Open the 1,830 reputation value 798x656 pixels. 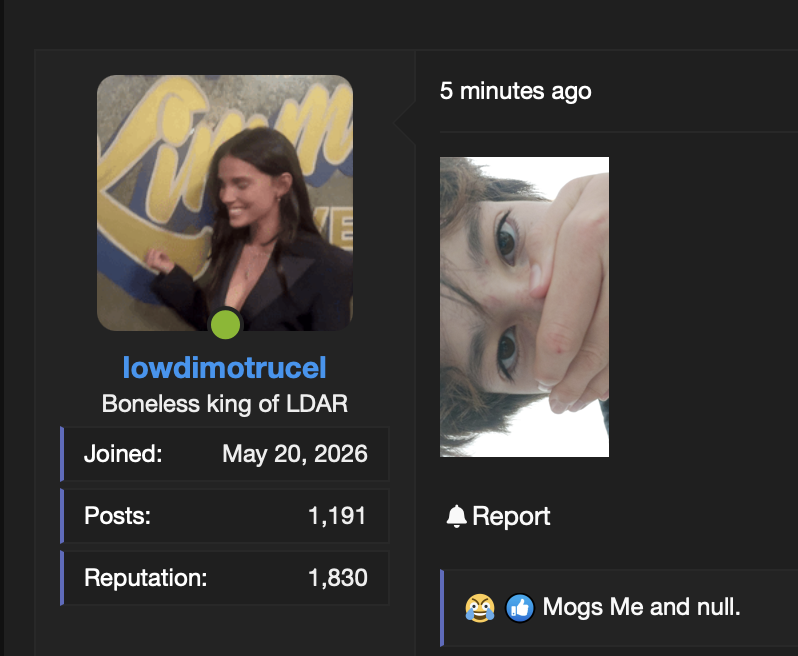click(x=338, y=578)
